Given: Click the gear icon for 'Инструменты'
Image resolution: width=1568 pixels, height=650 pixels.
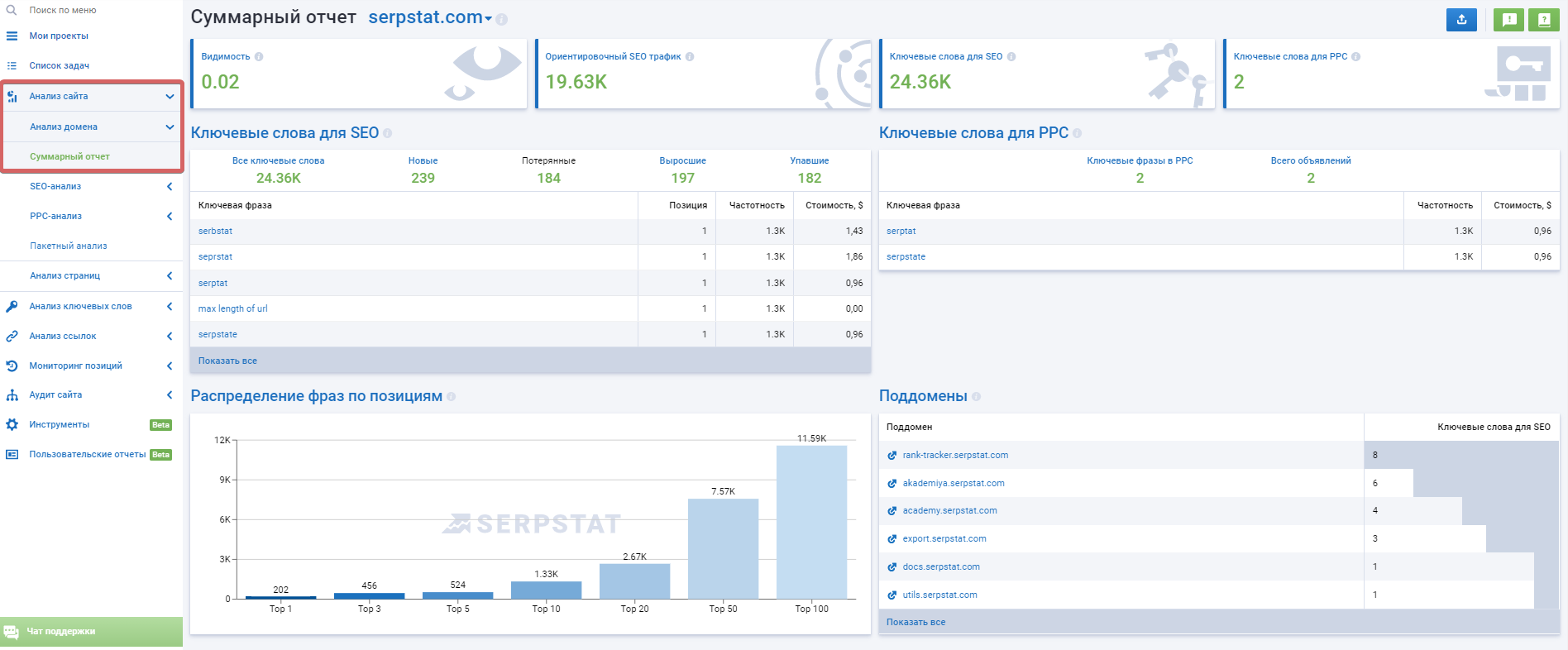Looking at the screenshot, I should tap(12, 424).
